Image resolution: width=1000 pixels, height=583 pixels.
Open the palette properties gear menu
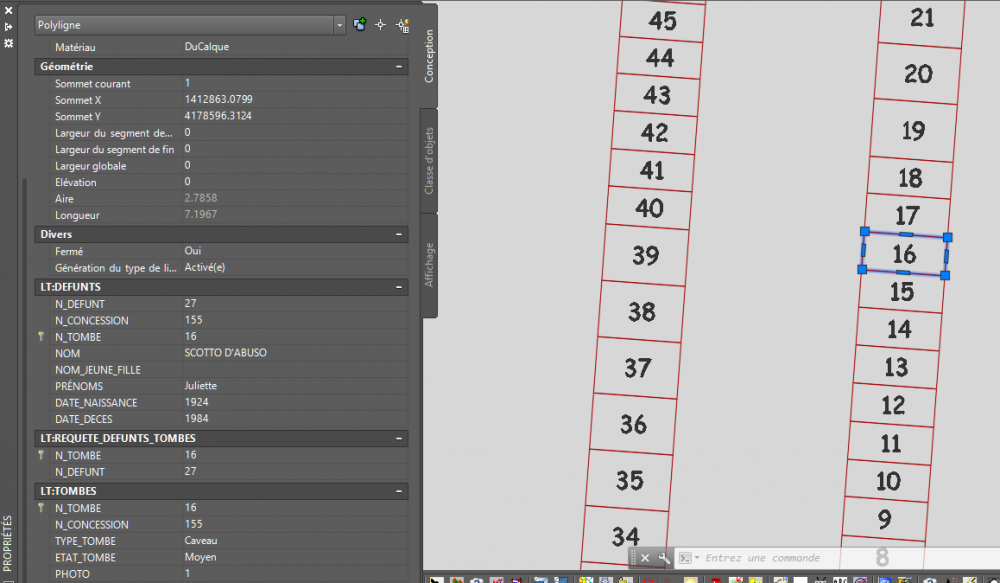coord(8,43)
